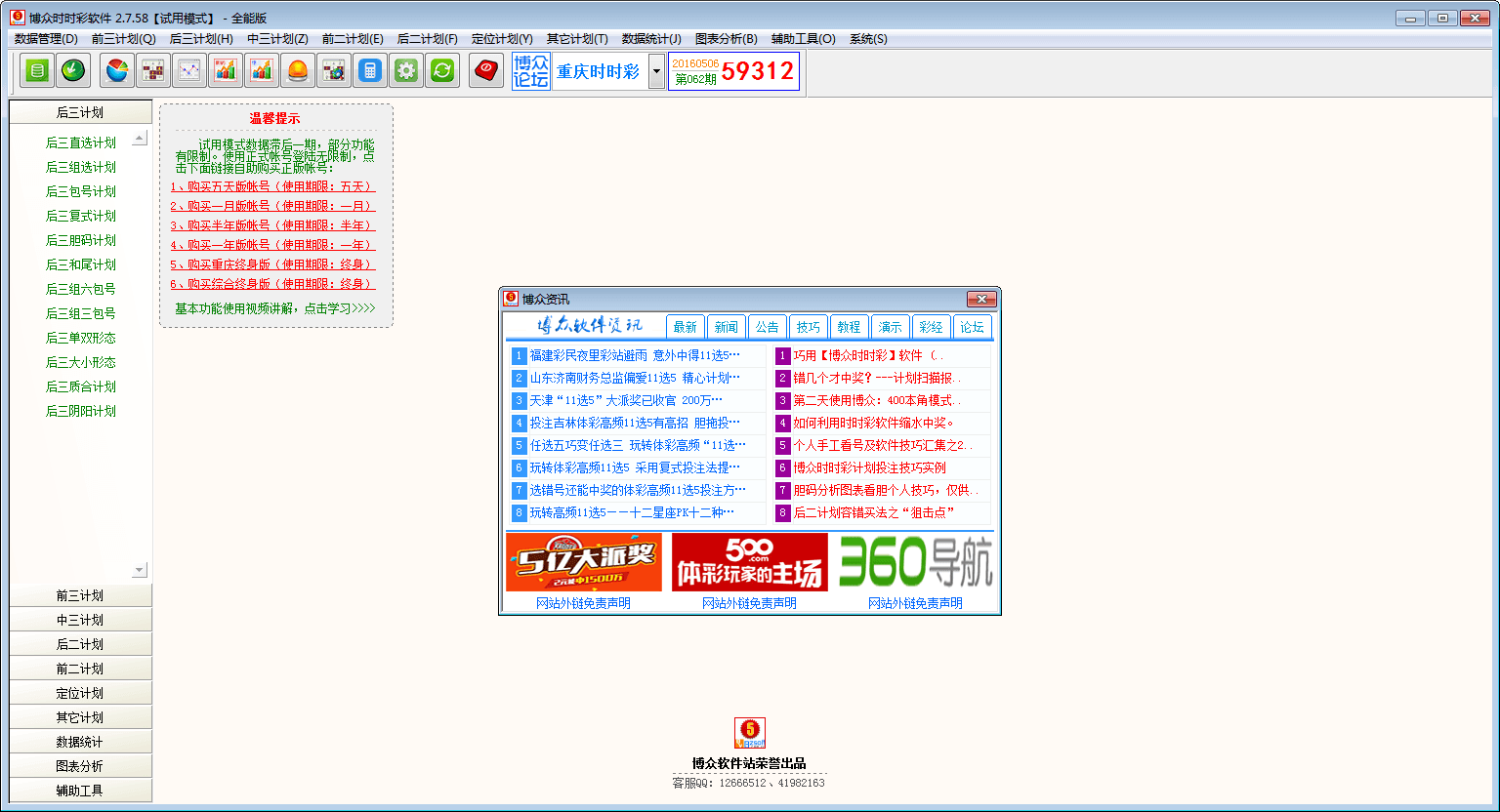Switch to the 公告 tab
Viewport: 1500px width, 812px height.
click(x=768, y=327)
